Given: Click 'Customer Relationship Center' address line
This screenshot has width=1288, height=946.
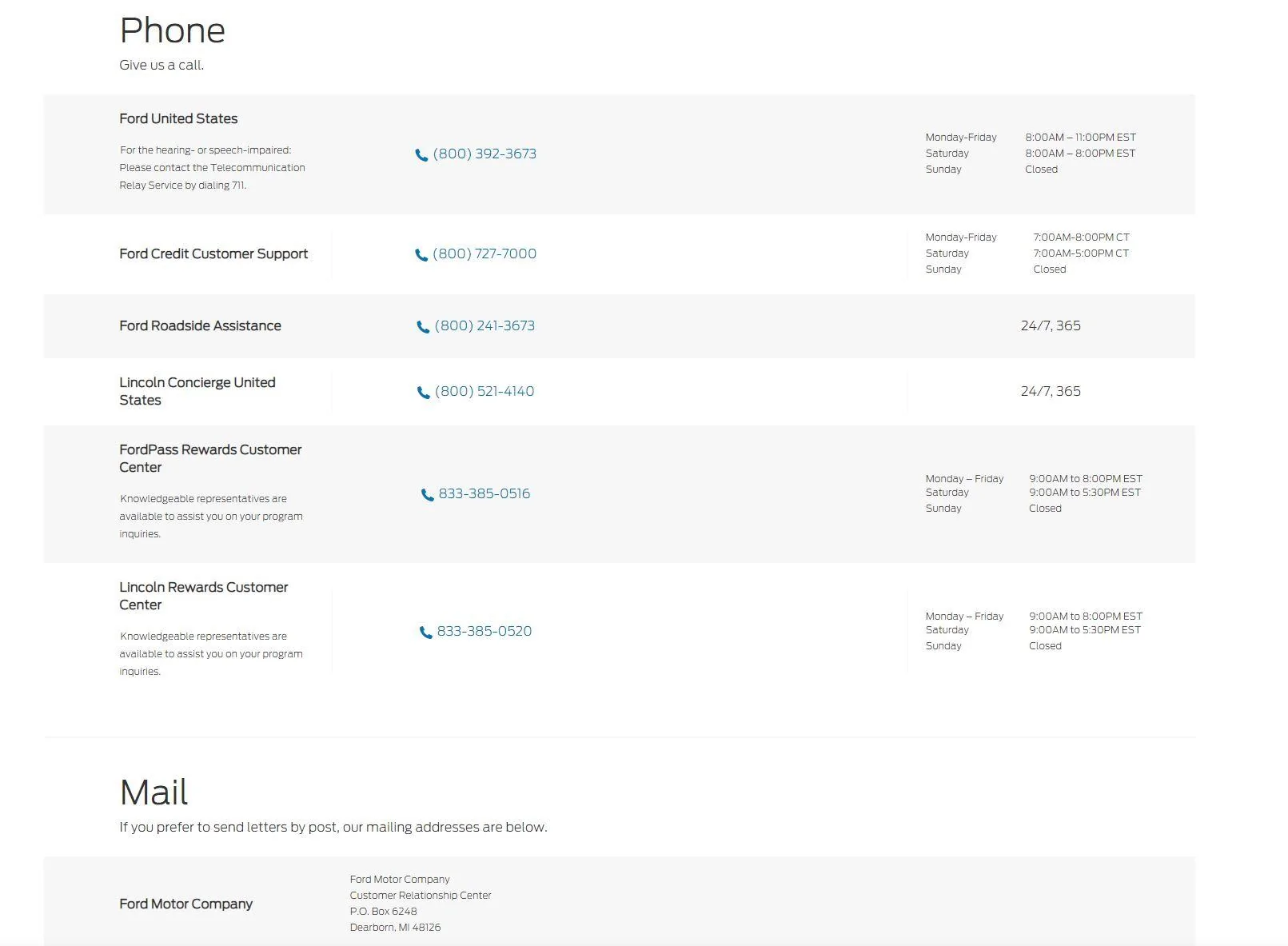Looking at the screenshot, I should tap(421, 896).
